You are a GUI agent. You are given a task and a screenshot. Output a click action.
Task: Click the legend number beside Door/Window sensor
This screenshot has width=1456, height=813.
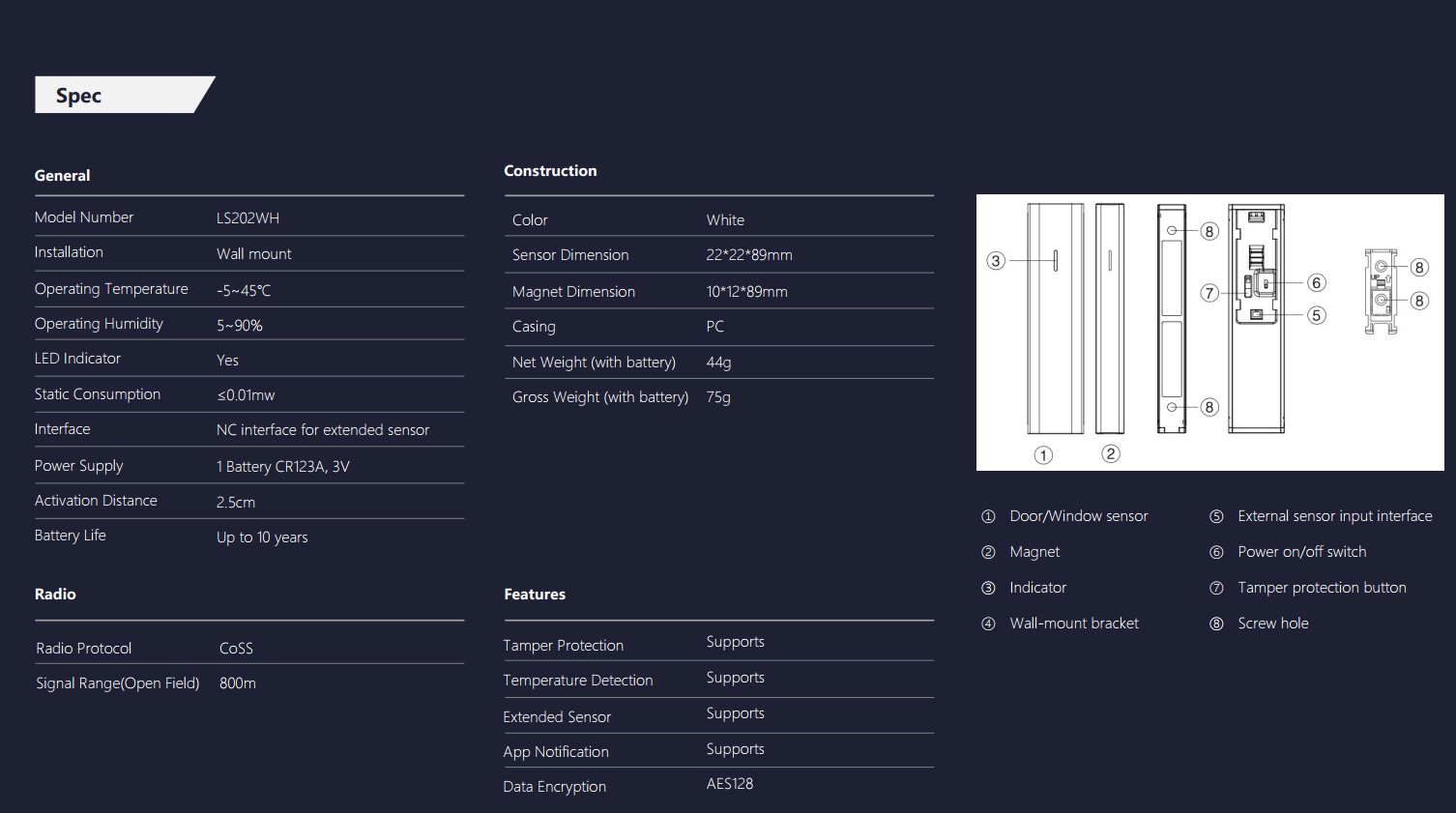(x=988, y=516)
